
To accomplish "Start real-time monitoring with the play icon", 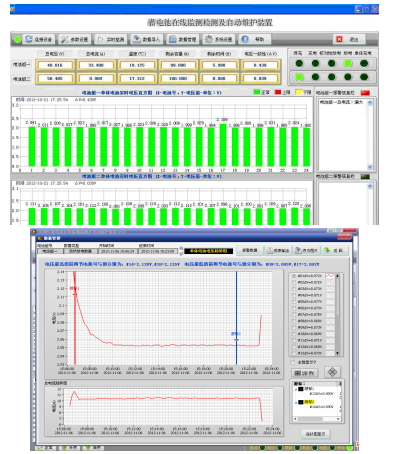I will pos(100,39).
